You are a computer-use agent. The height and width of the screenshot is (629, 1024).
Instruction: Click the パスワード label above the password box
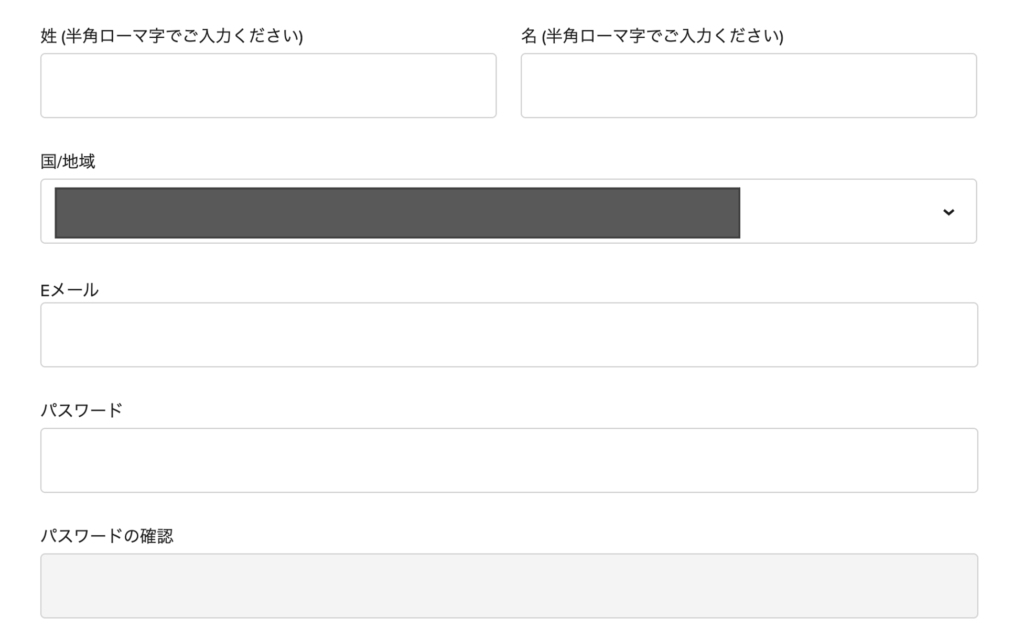[x=81, y=411]
